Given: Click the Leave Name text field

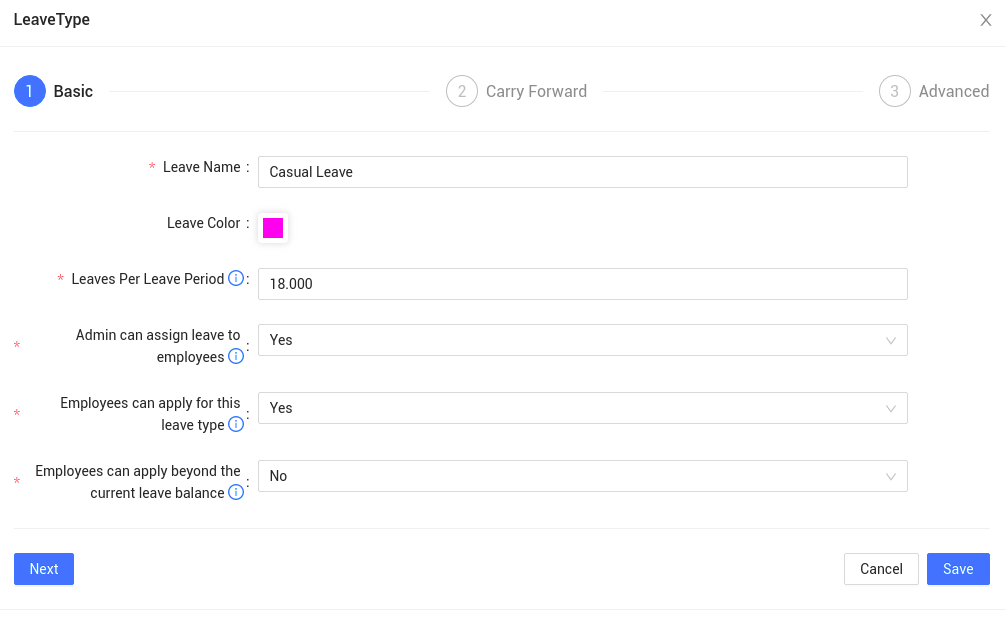Looking at the screenshot, I should click(582, 172).
